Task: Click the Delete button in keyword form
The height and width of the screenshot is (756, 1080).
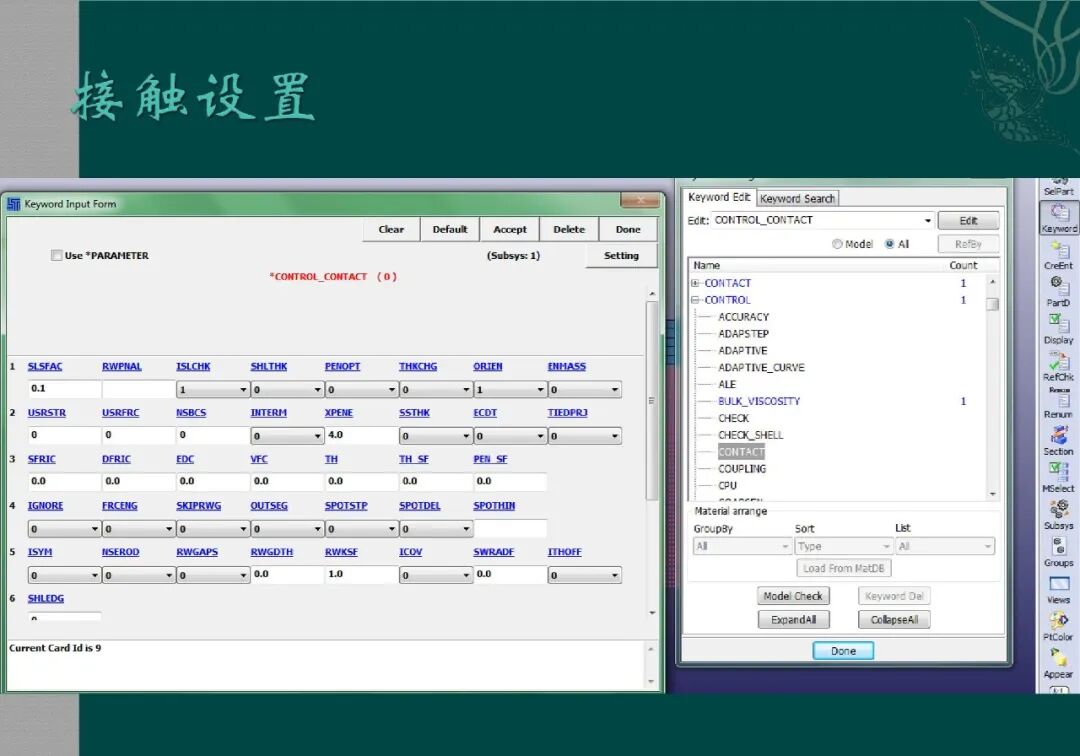Action: click(569, 229)
